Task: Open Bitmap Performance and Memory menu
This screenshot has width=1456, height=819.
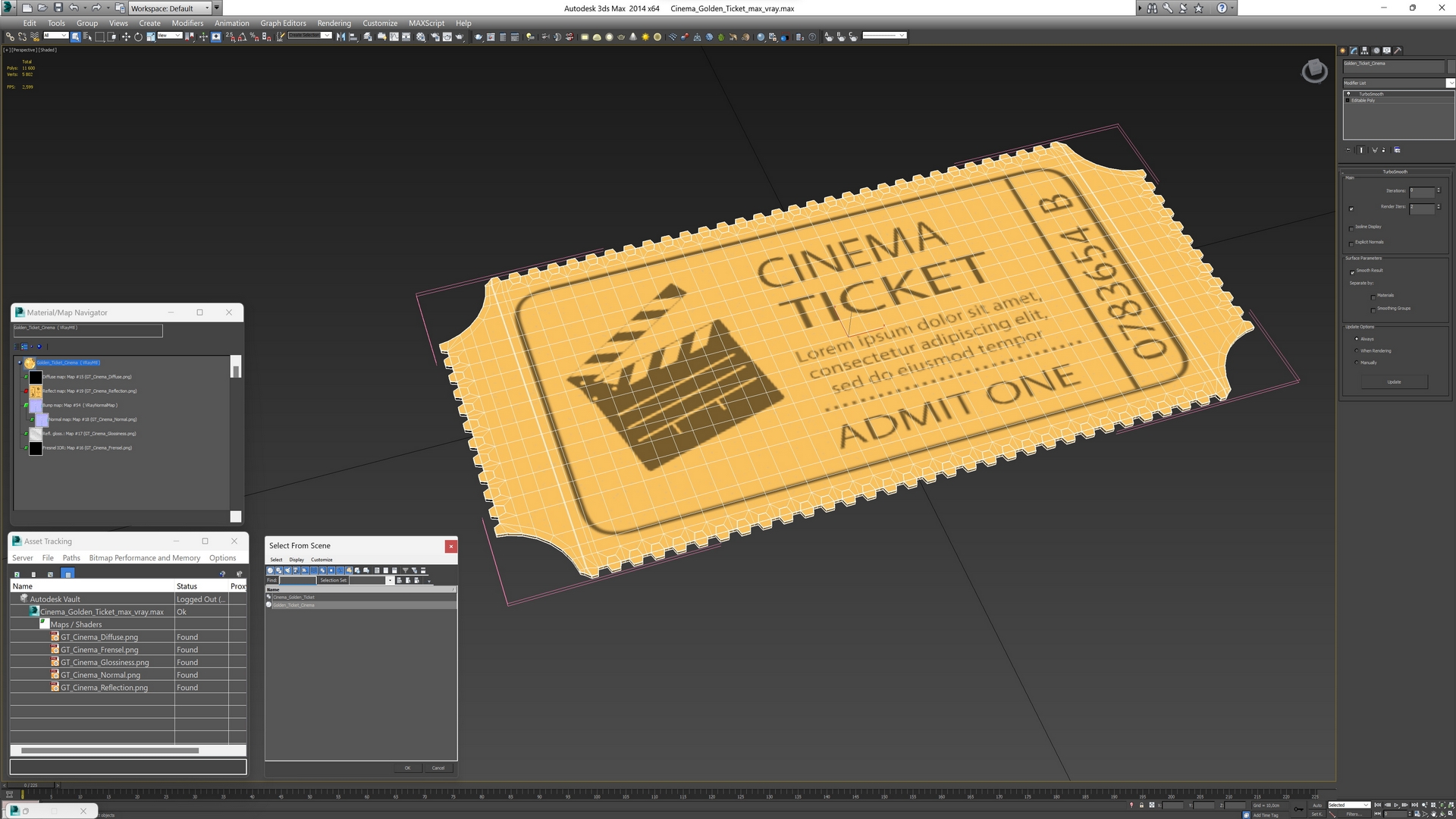Action: tap(144, 558)
